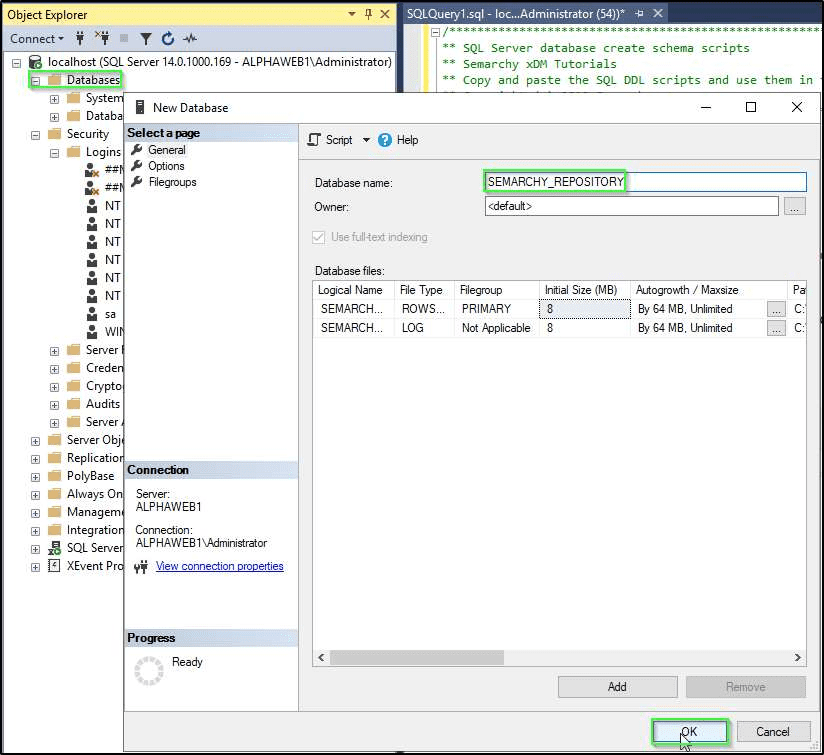The image size is (824, 755).
Task: Click the localhost server icon in tree
Action: [x=35, y=62]
